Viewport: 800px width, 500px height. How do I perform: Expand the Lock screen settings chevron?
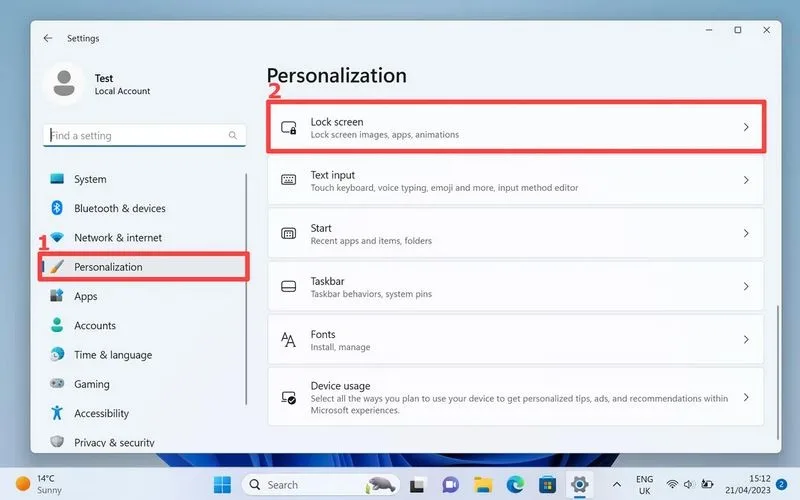pyautogui.click(x=746, y=127)
